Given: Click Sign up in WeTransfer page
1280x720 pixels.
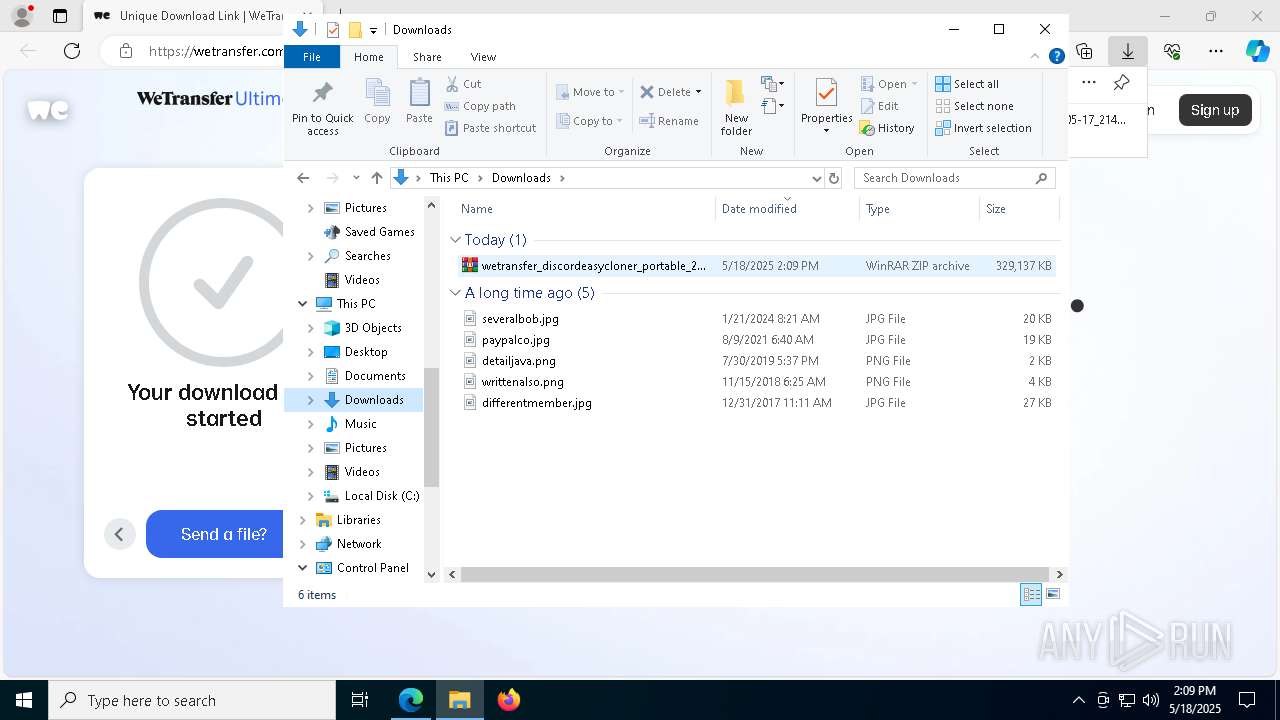Looking at the screenshot, I should tap(1215, 110).
